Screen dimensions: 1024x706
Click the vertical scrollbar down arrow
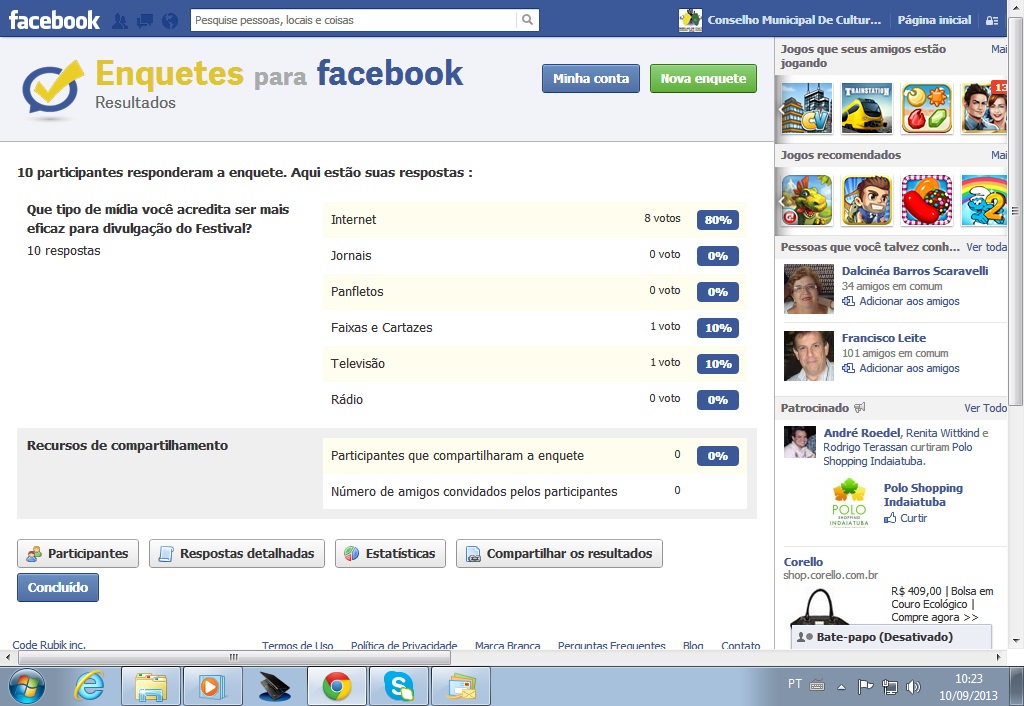coord(1016,641)
